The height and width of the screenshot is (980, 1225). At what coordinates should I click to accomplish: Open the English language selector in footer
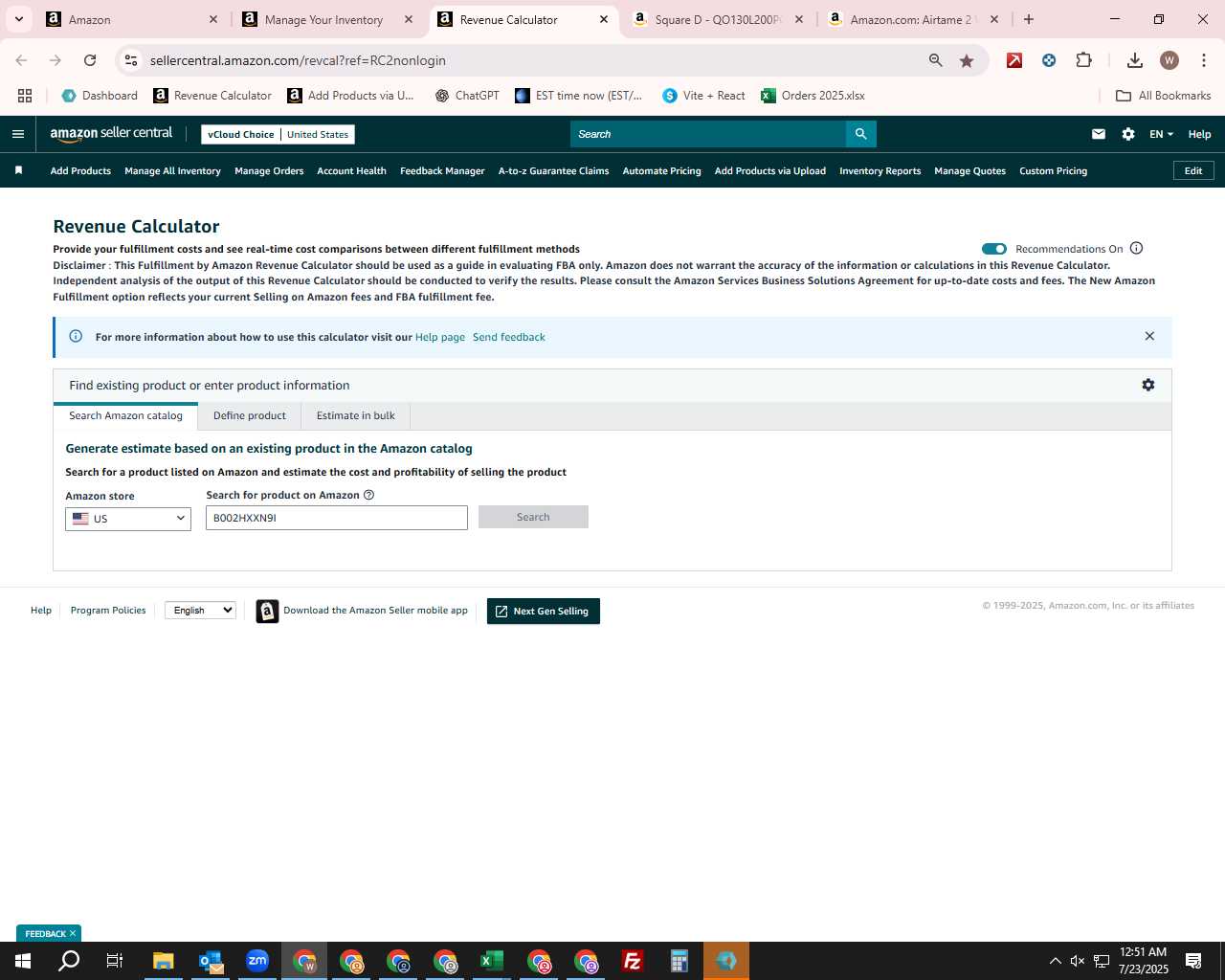(200, 611)
